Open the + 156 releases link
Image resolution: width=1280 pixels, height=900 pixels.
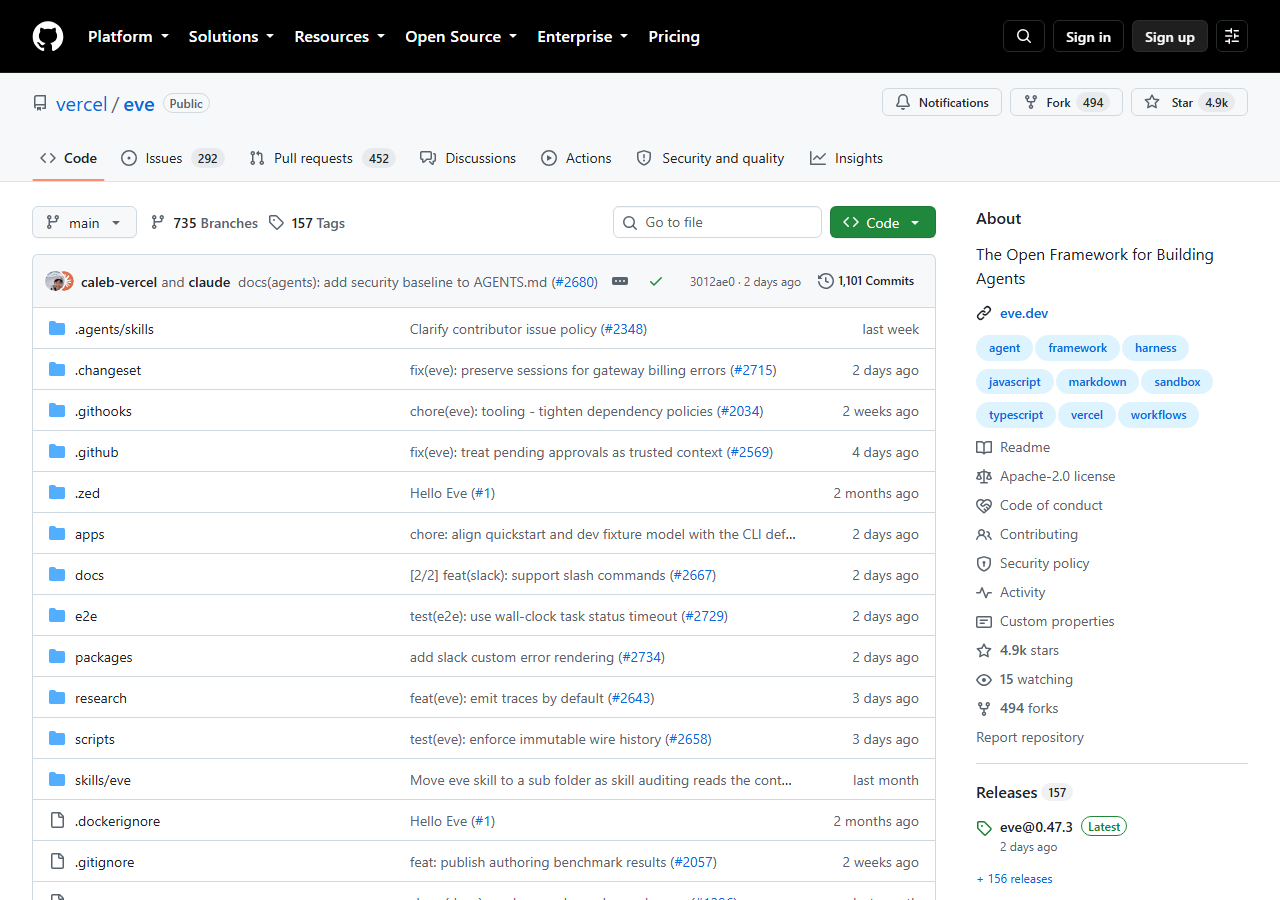[1014, 879]
